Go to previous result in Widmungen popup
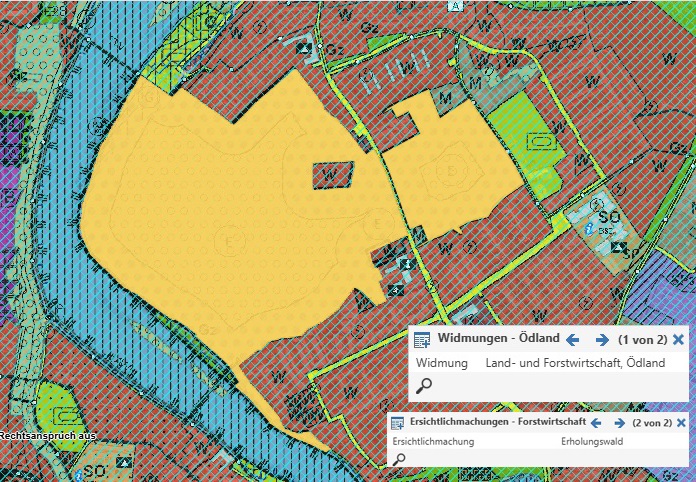 (573, 340)
